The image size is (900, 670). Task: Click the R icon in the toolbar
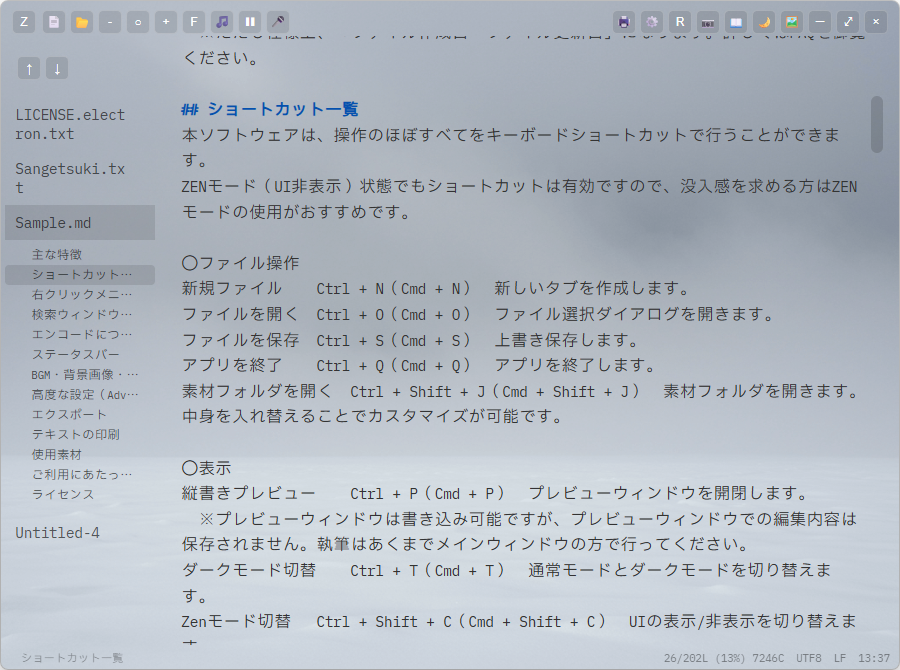coord(680,21)
